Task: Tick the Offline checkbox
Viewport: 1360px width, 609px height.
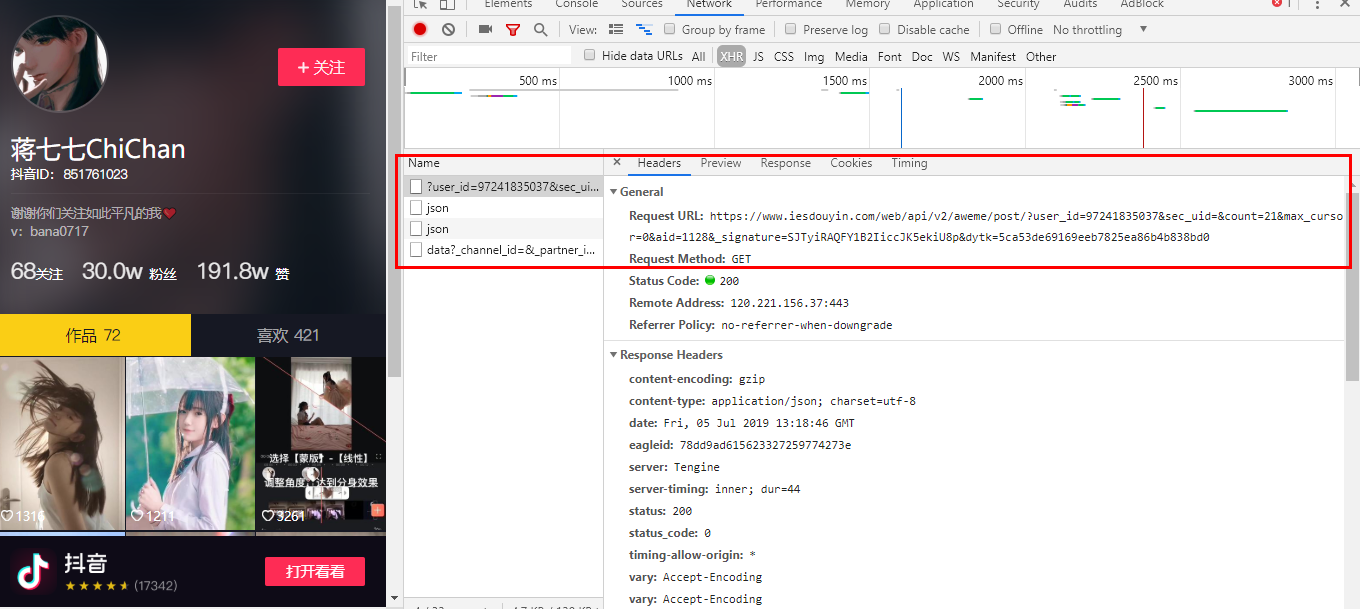Action: [996, 29]
